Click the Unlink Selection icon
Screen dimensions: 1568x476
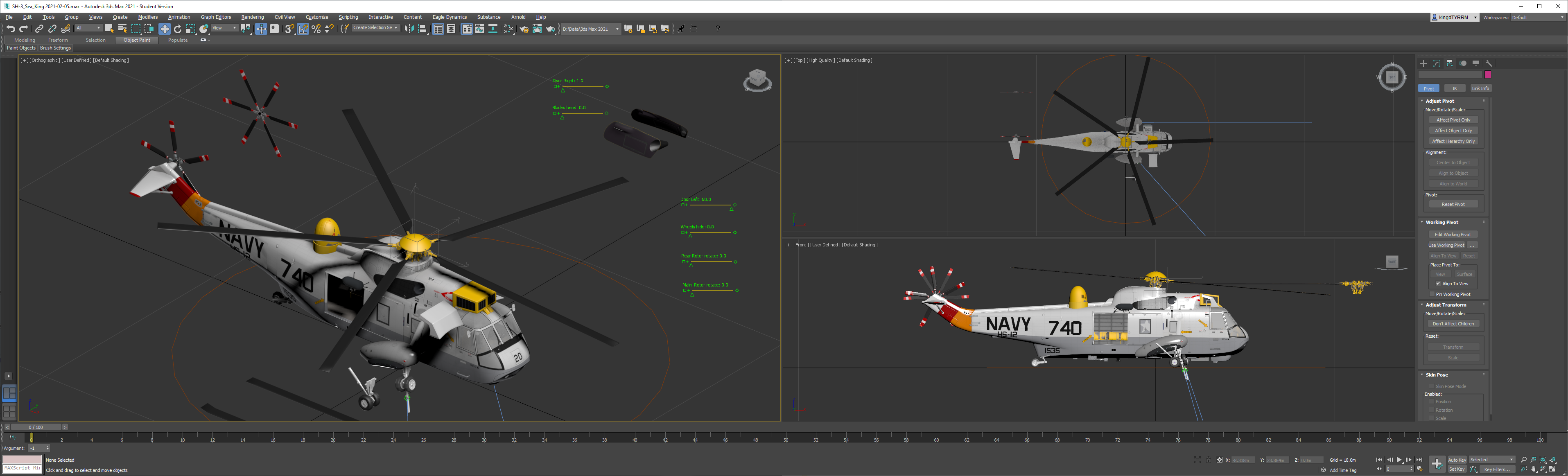tap(52, 29)
